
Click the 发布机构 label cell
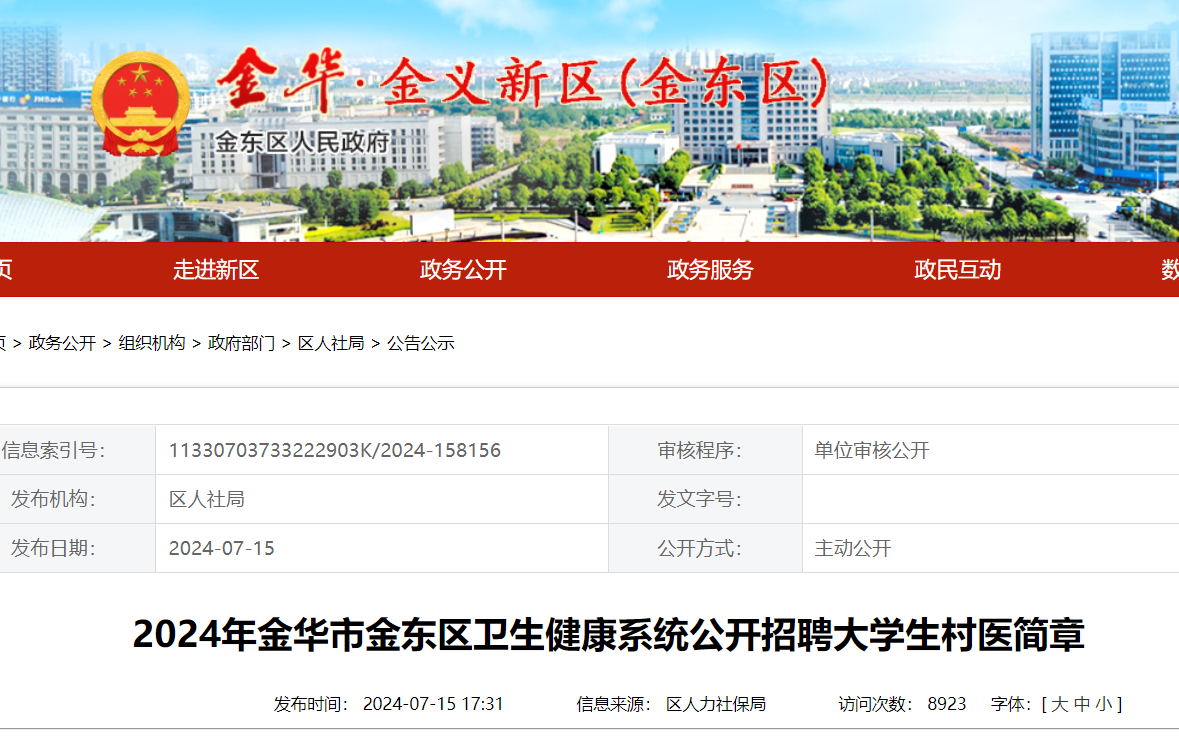(77, 500)
